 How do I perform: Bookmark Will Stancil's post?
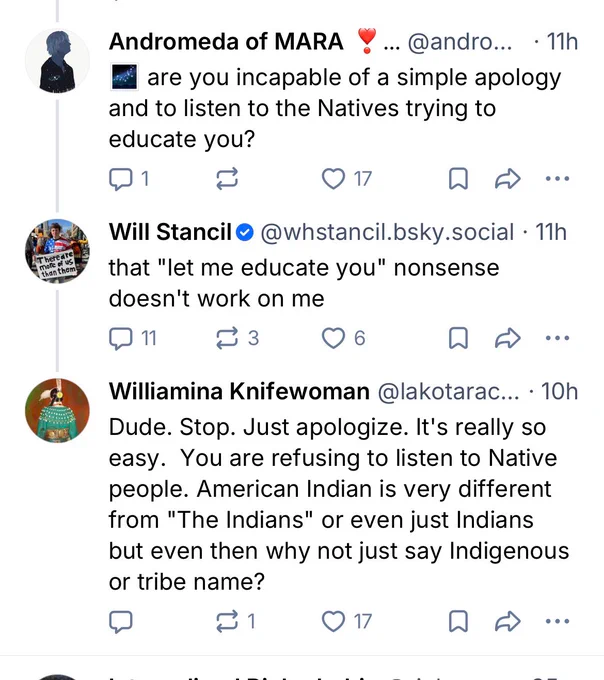pos(458,338)
